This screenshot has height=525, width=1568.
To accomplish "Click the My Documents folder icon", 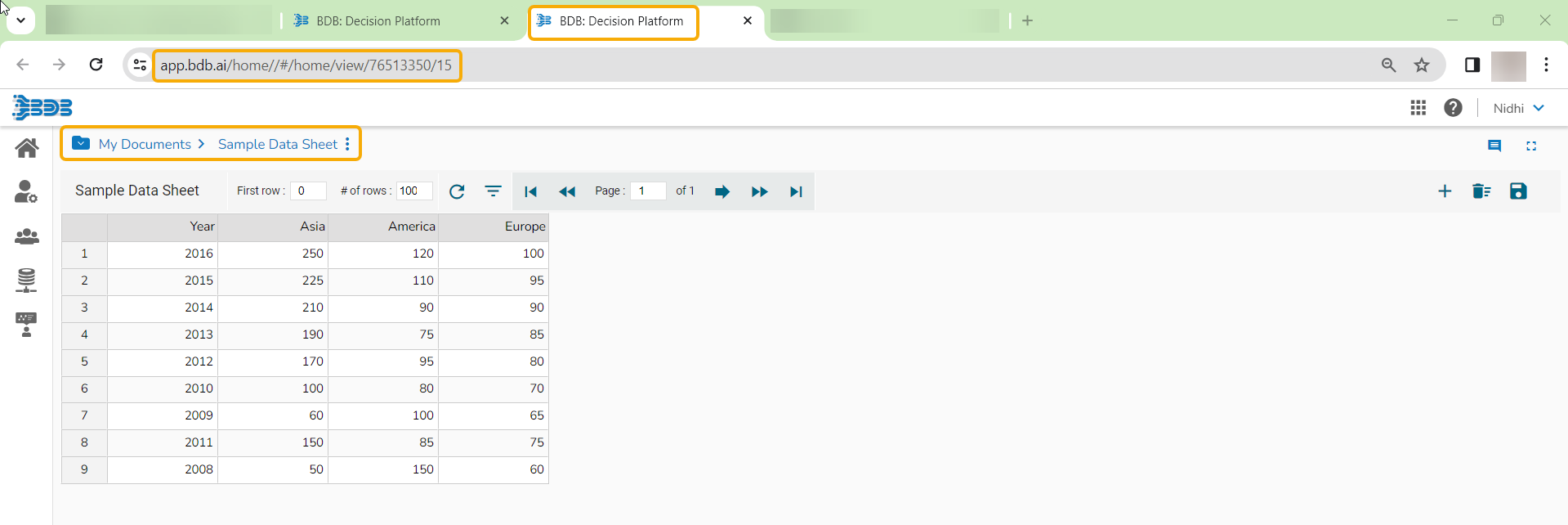I will 81,143.
